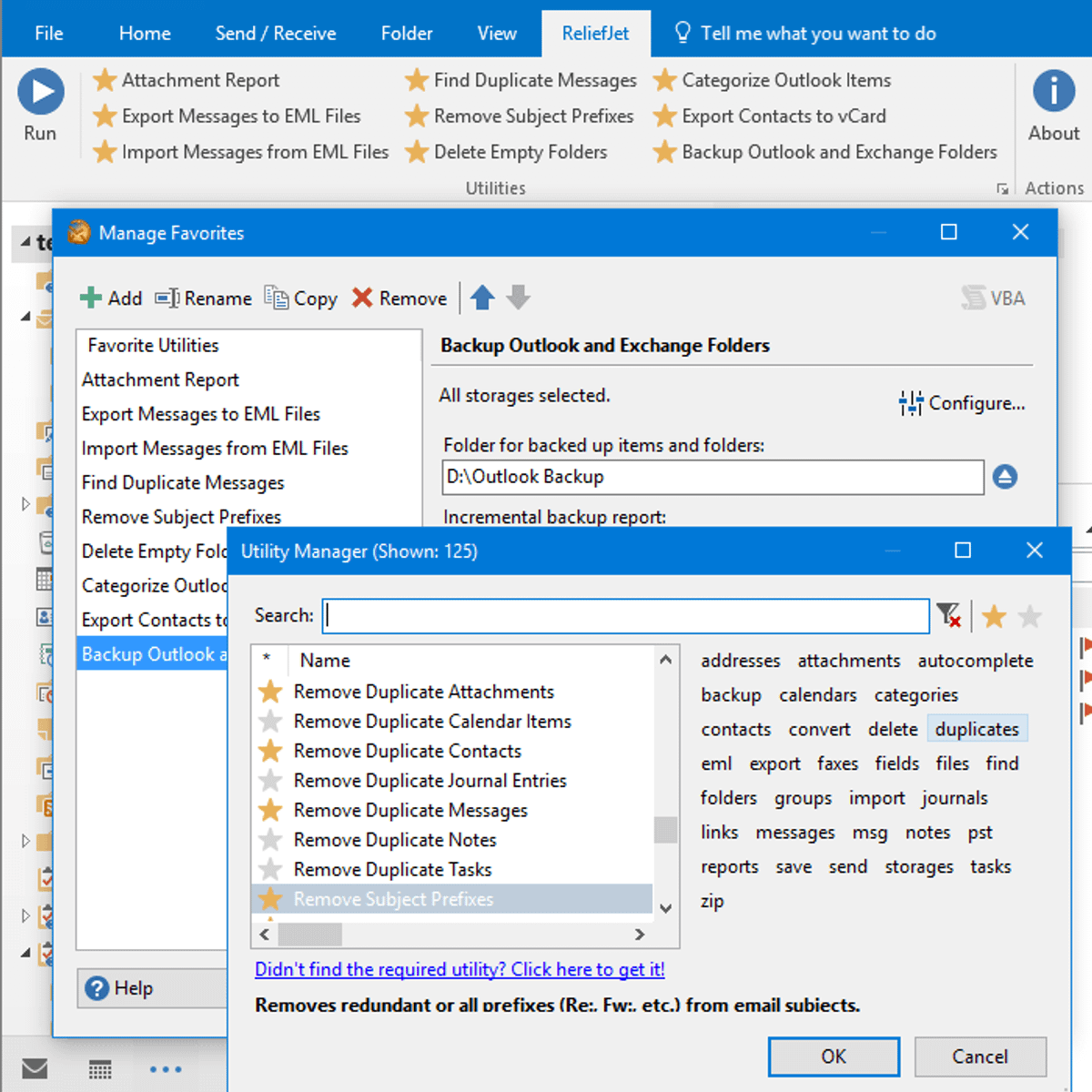This screenshot has width=1092, height=1092.
Task: Click the Search input field
Action: pyautogui.click(x=626, y=616)
